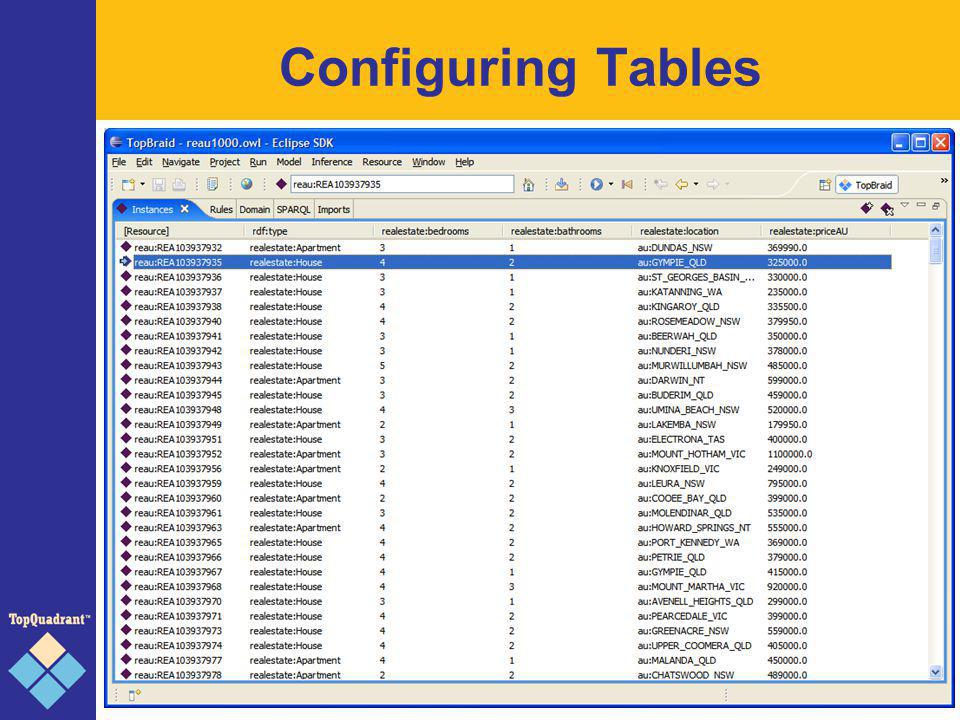Click the Save floppy disk icon
The width and height of the screenshot is (960, 720).
click(x=159, y=185)
